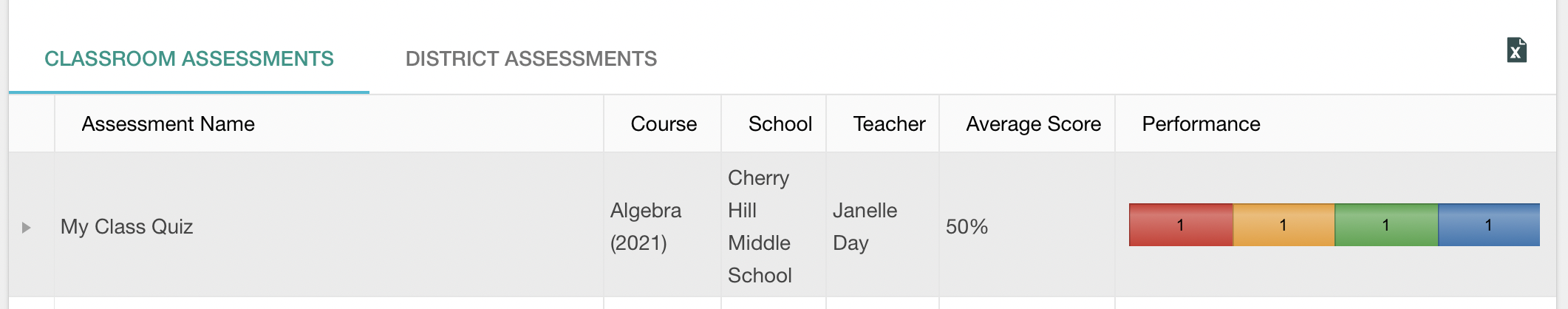Select the Classroom Assessments tab
Viewport: 1568px width, 309px height.
(x=189, y=58)
